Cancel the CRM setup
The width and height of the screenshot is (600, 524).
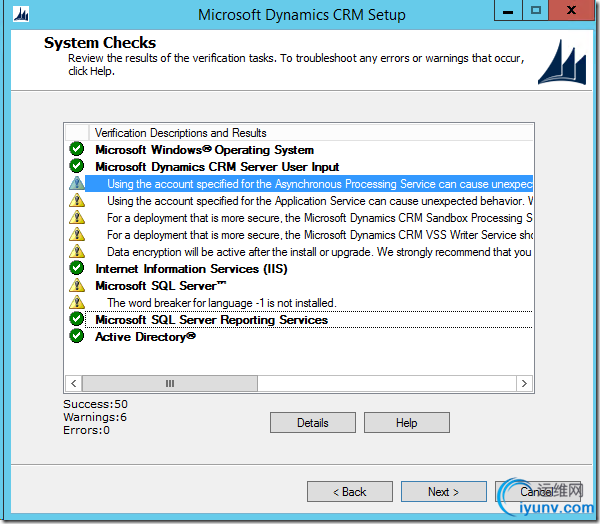click(538, 491)
